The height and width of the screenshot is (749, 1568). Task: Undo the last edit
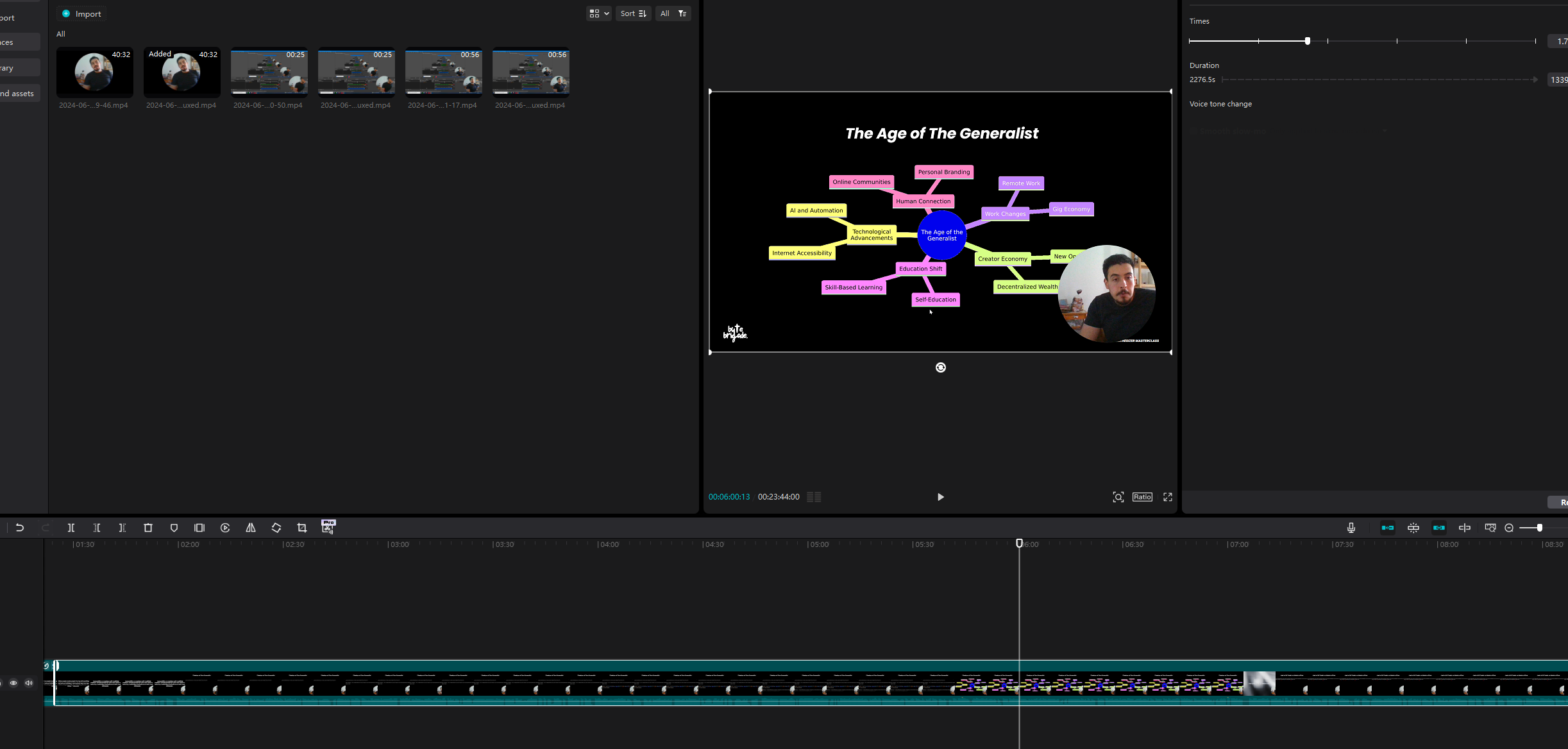pyautogui.click(x=19, y=527)
